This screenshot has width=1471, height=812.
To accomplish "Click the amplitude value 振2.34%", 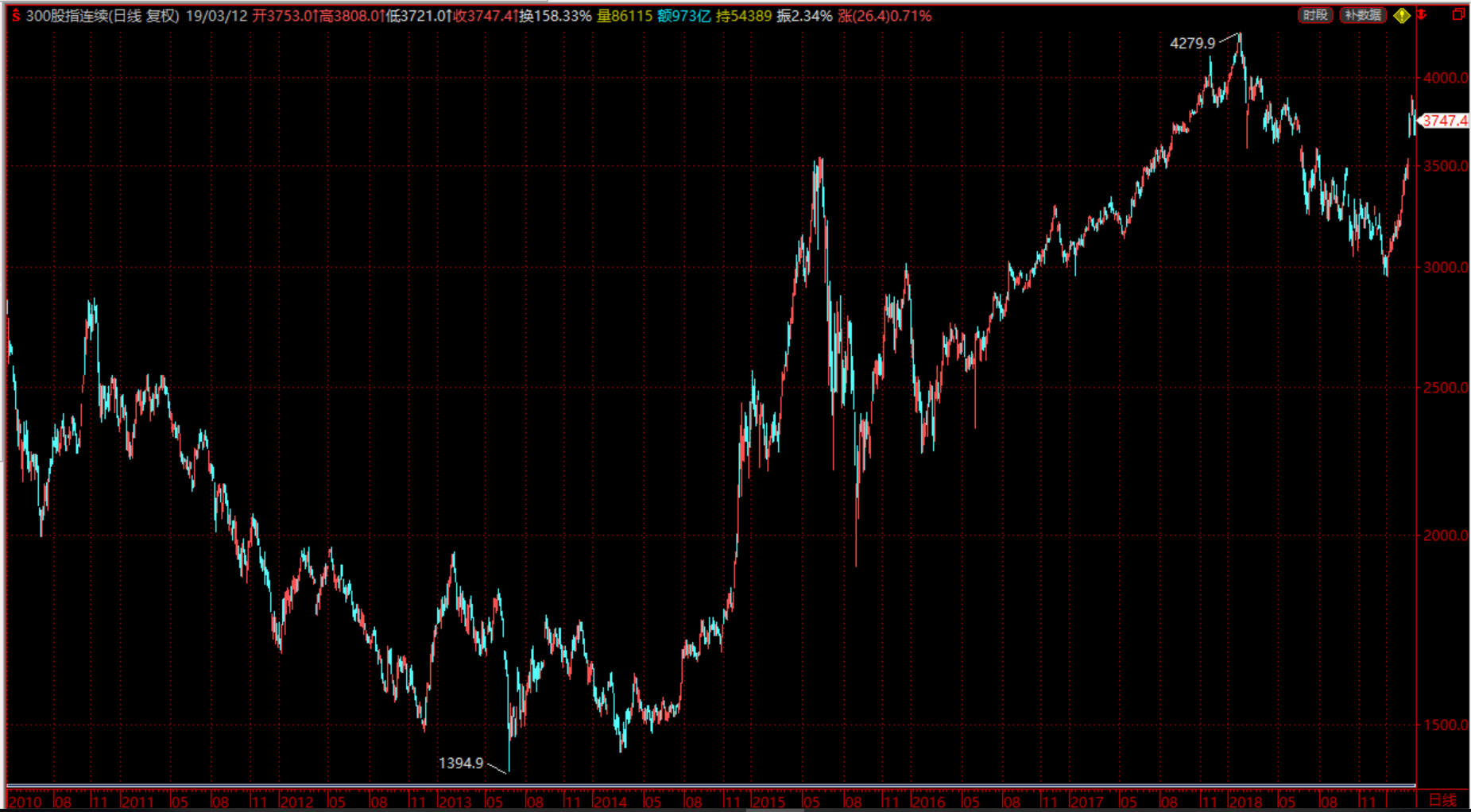I will pos(804,16).
